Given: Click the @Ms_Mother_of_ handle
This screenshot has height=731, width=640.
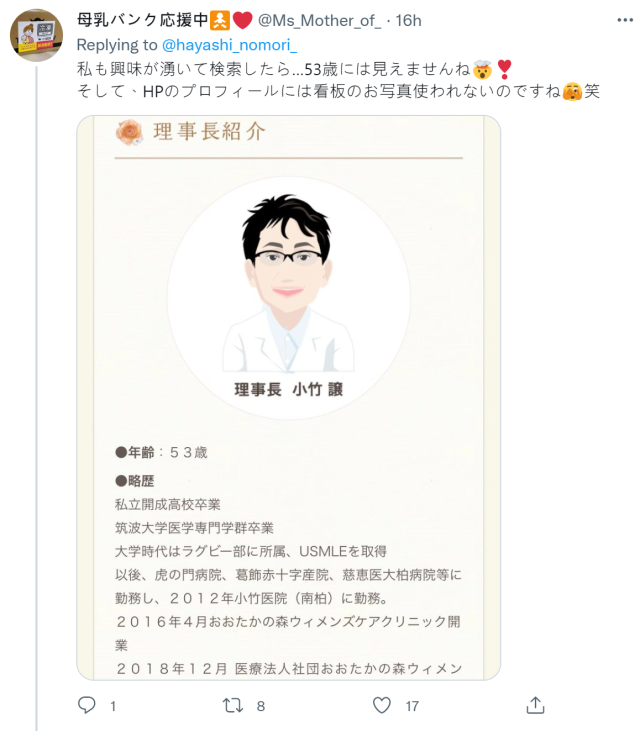Looking at the screenshot, I should click(320, 21).
